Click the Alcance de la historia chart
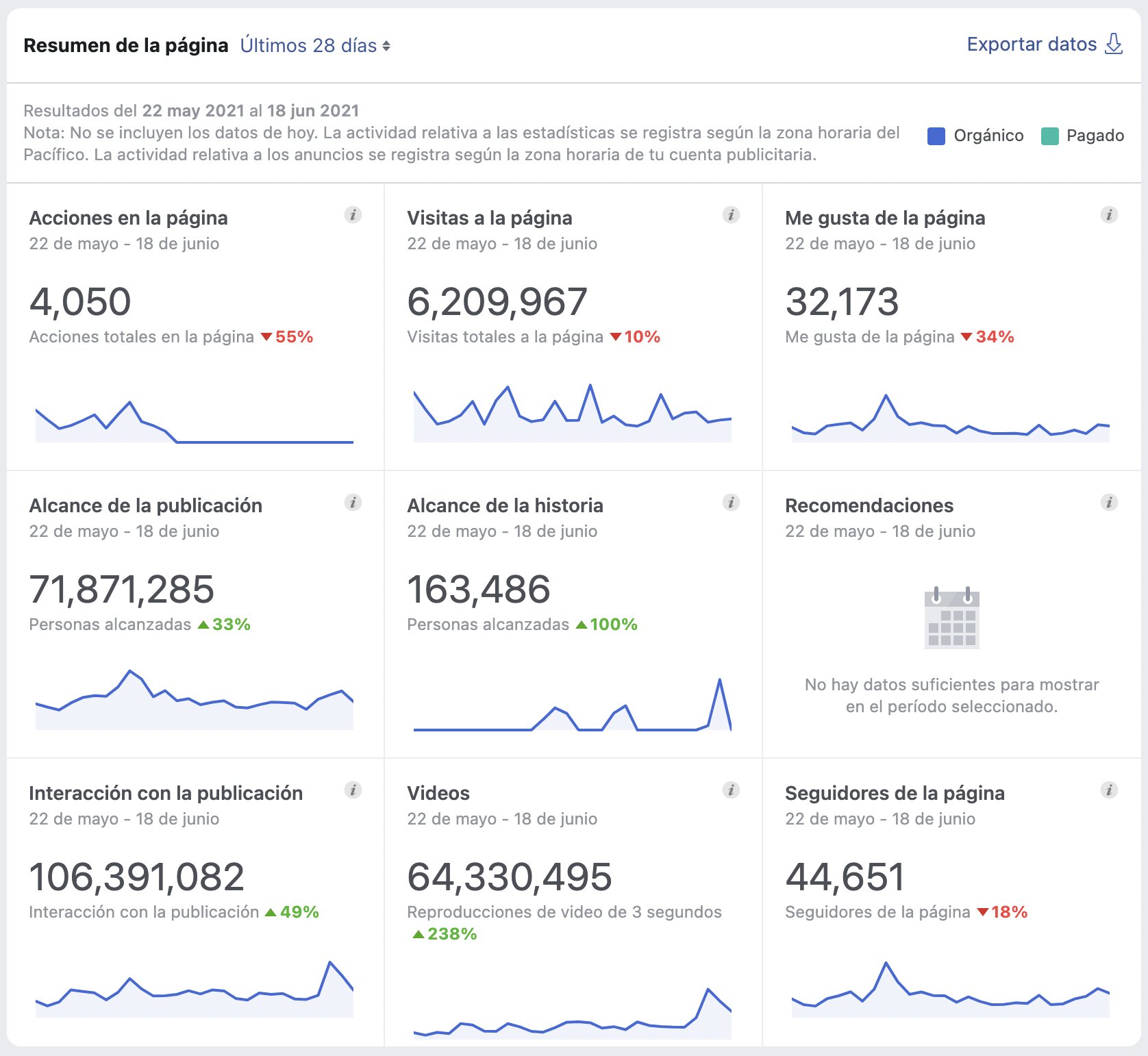1148x1056 pixels. (572, 705)
